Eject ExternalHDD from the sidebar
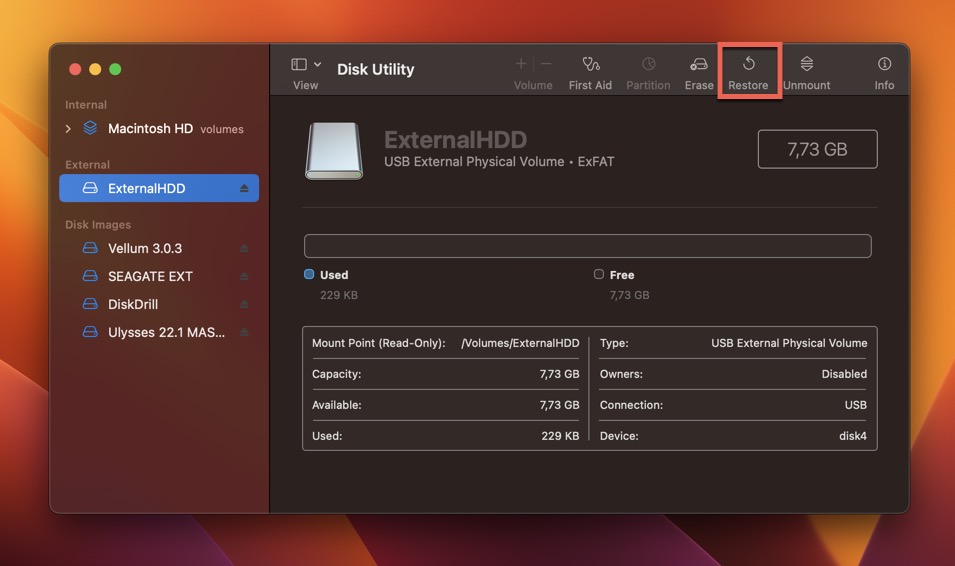The height and width of the screenshot is (566, 955). click(x=244, y=188)
